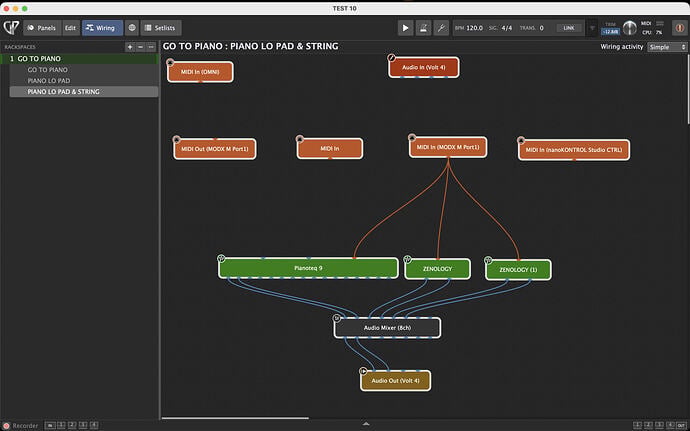This screenshot has width=690, height=431.
Task: Open the tuner fork icon
Action: coord(440,28)
